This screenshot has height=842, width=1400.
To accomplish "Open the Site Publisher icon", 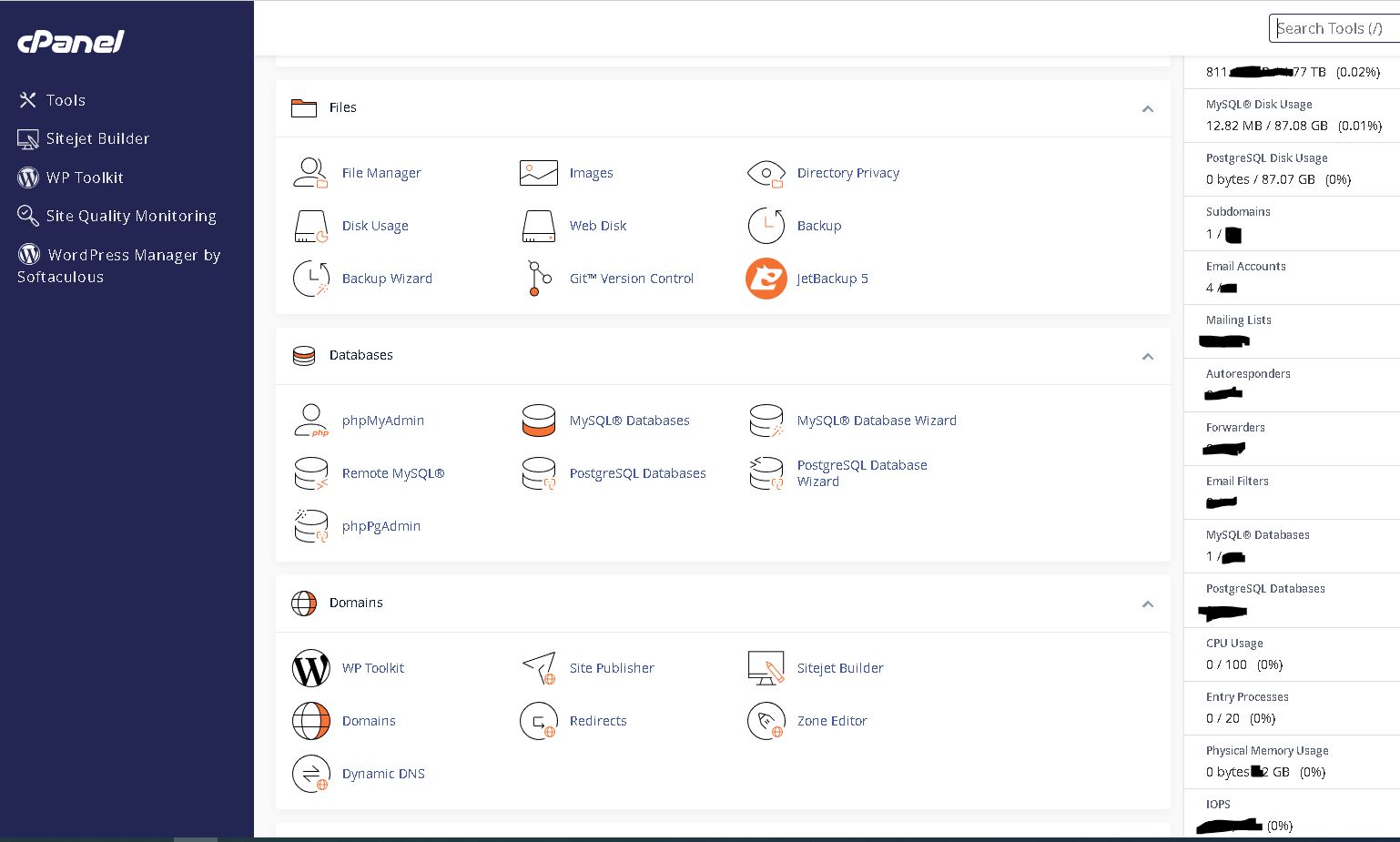I will coord(539,668).
